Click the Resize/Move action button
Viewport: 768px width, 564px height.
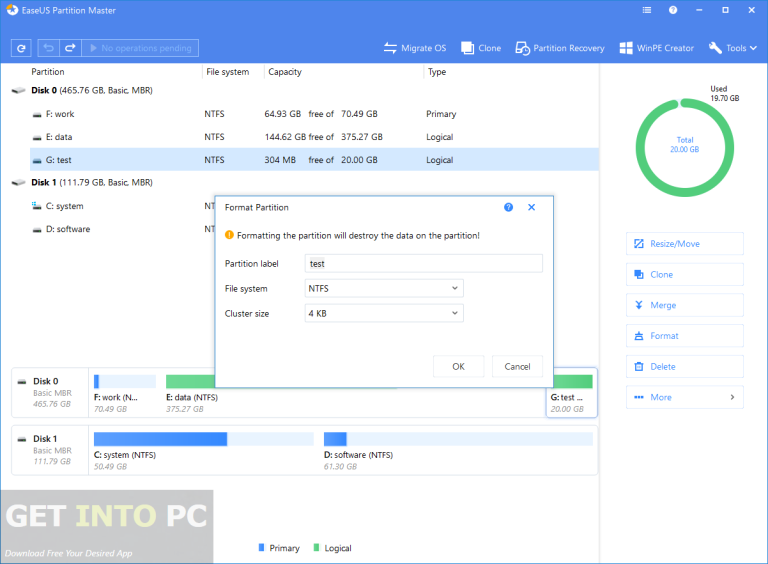click(685, 244)
